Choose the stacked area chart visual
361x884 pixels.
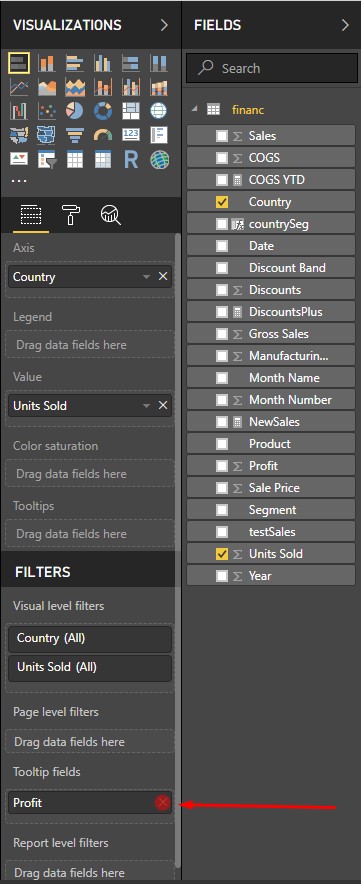[x=74, y=87]
